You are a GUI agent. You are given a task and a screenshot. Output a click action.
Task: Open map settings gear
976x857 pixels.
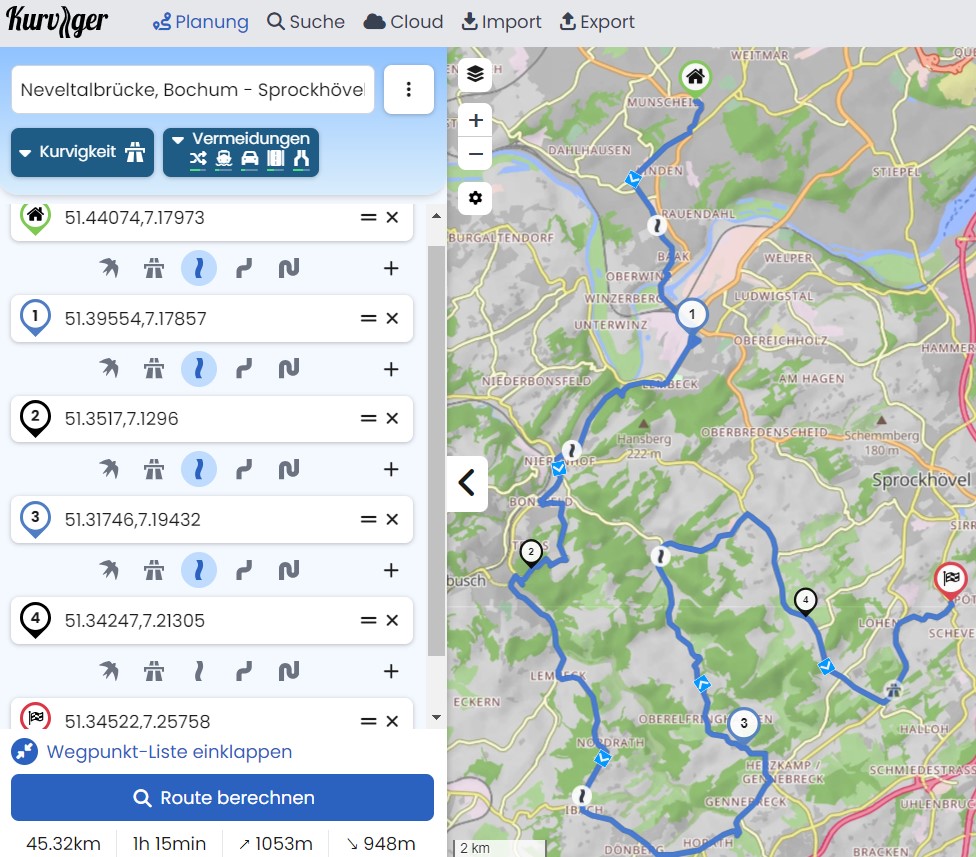[x=475, y=198]
